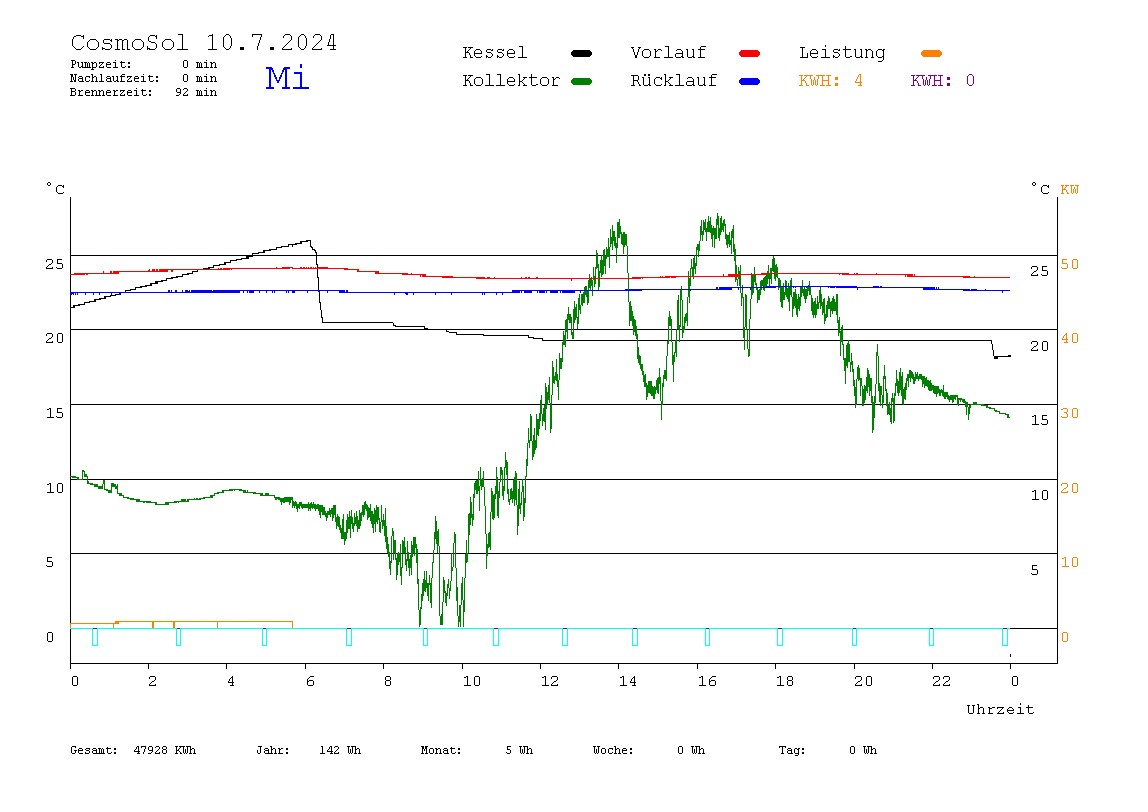The height and width of the screenshot is (812, 1148).
Task: Click the chart title 'CosmoSol 10.7.2024'
Action: (x=204, y=42)
